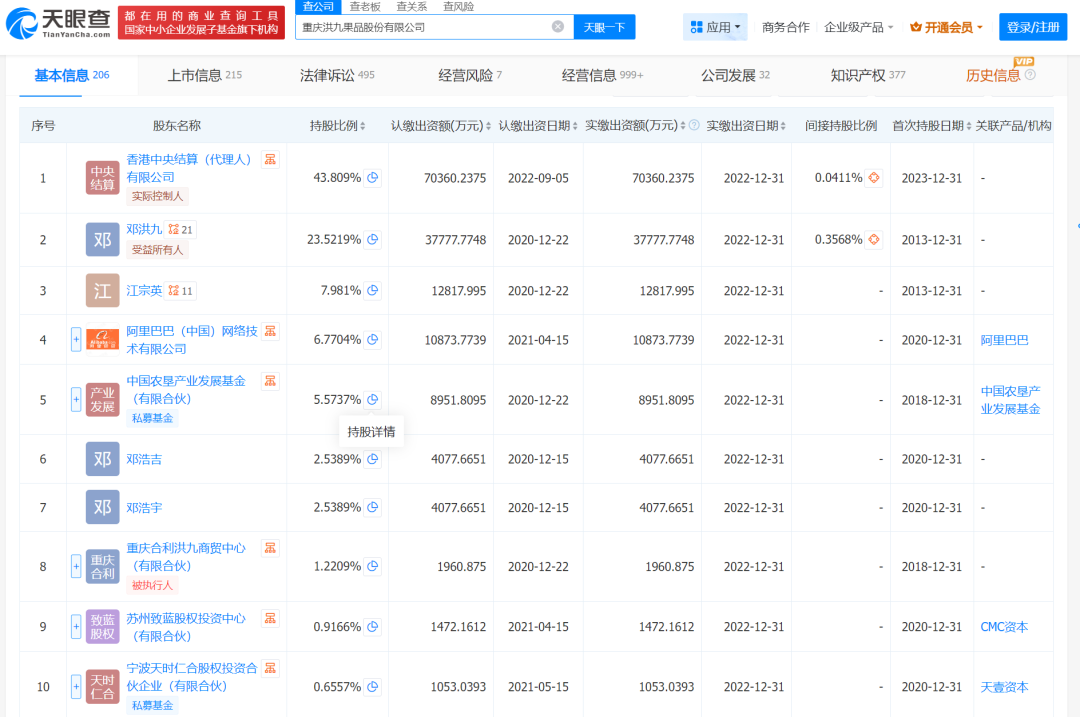
Task: Sort by 认缴出资日期 column header
Action: (x=538, y=126)
